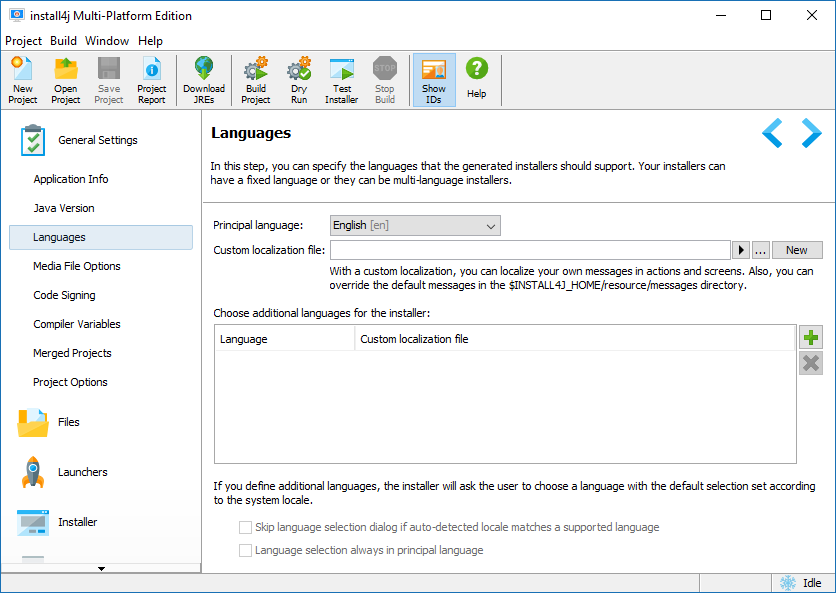
Task: Click in the Custom localization file text field
Action: tap(530, 250)
